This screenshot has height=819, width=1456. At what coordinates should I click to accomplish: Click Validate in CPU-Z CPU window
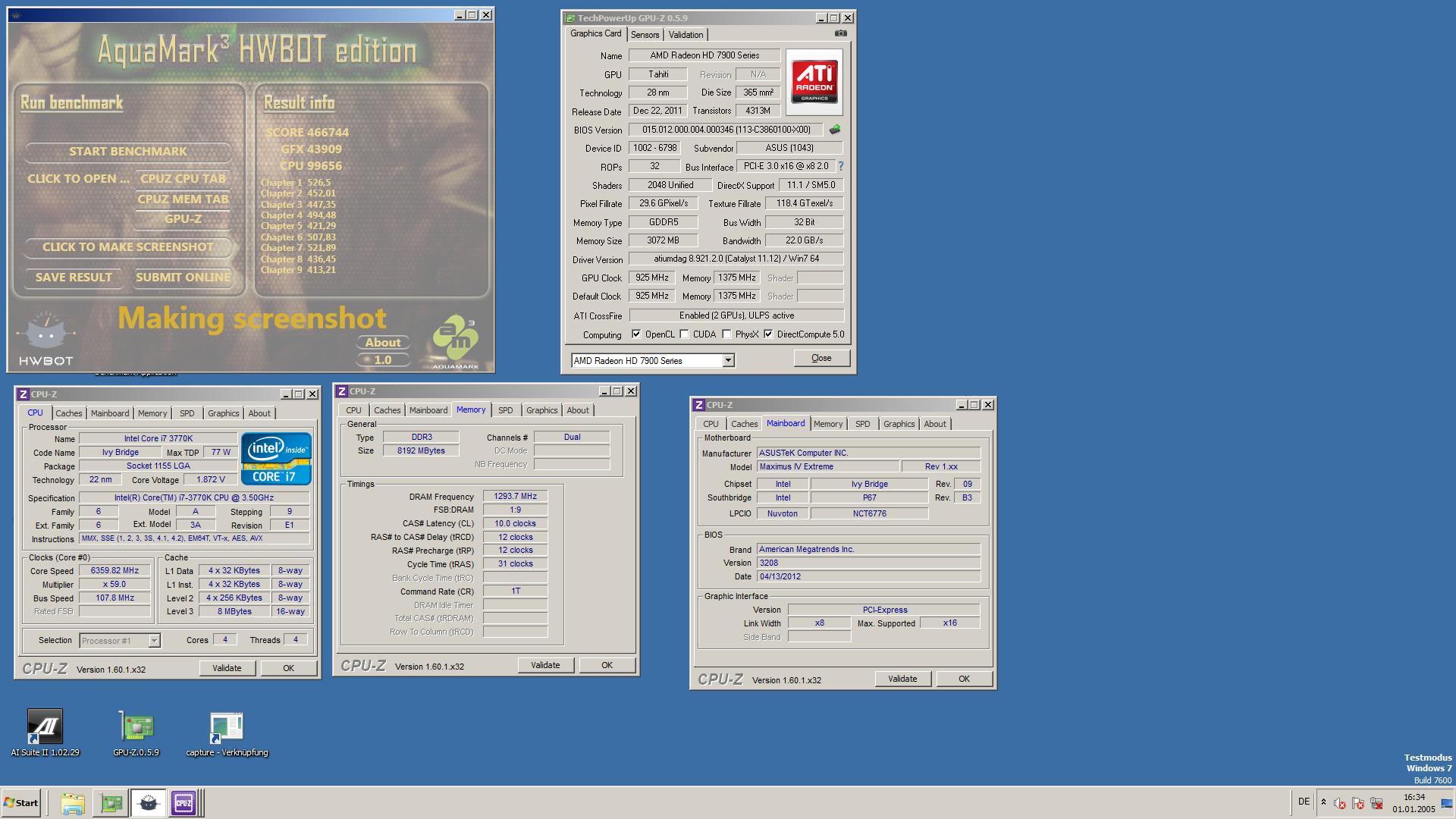(227, 668)
